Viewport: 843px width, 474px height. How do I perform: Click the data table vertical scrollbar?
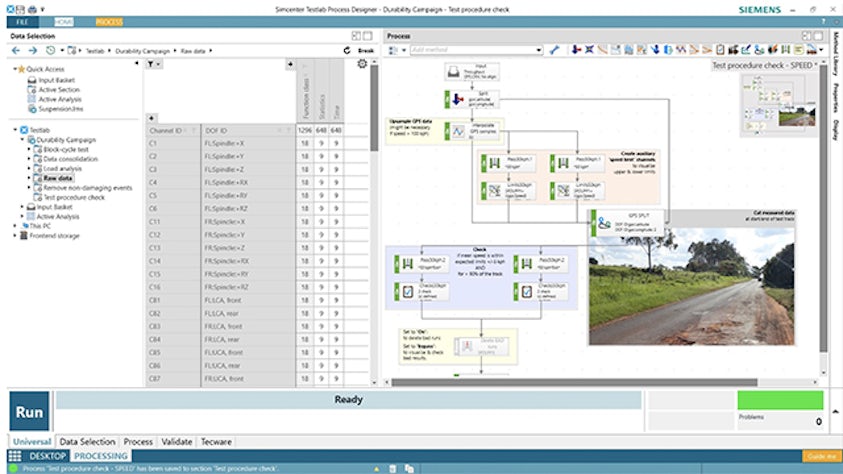[x=374, y=107]
